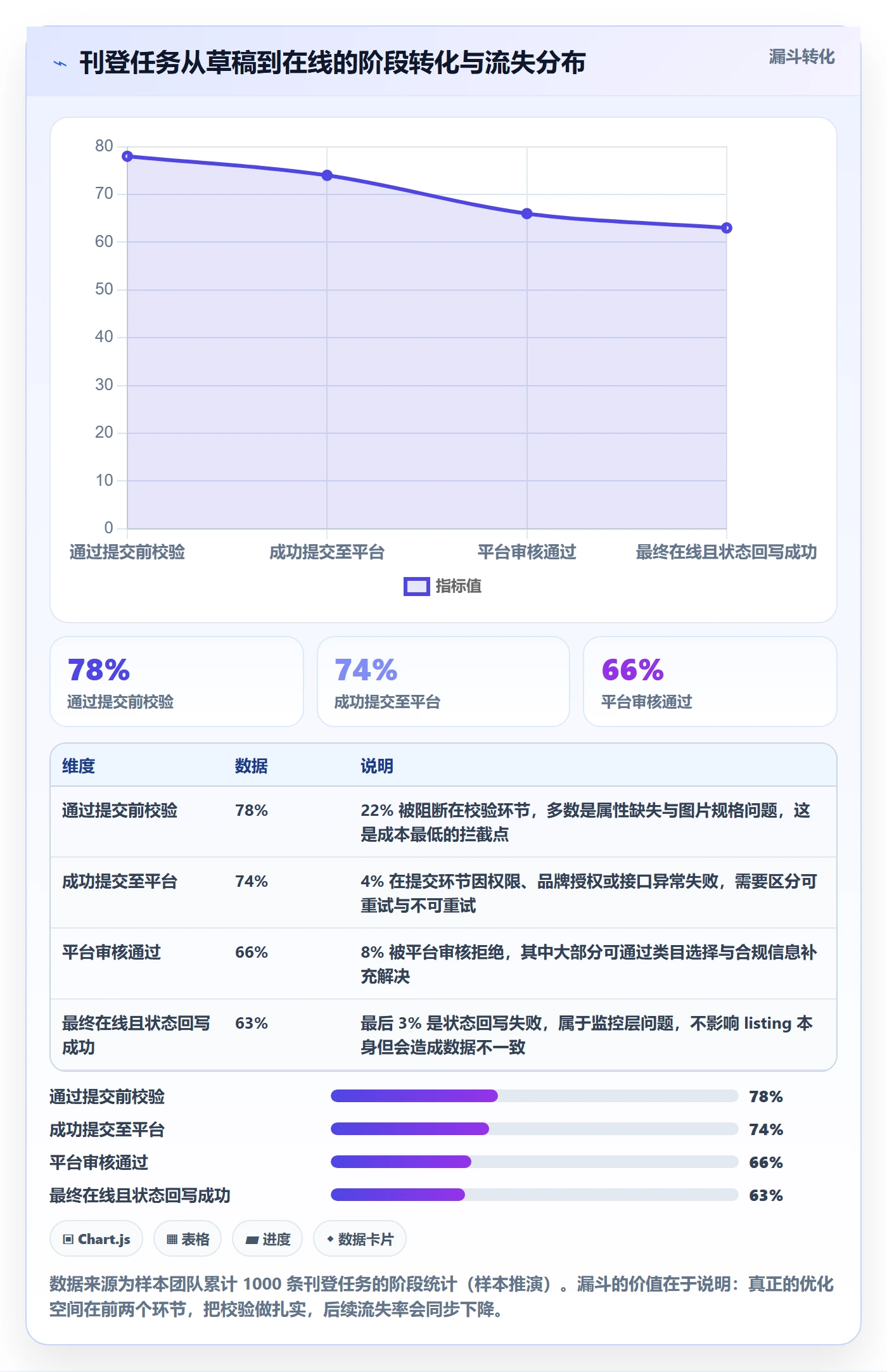Select the 进度 tag chip

[x=267, y=1238]
